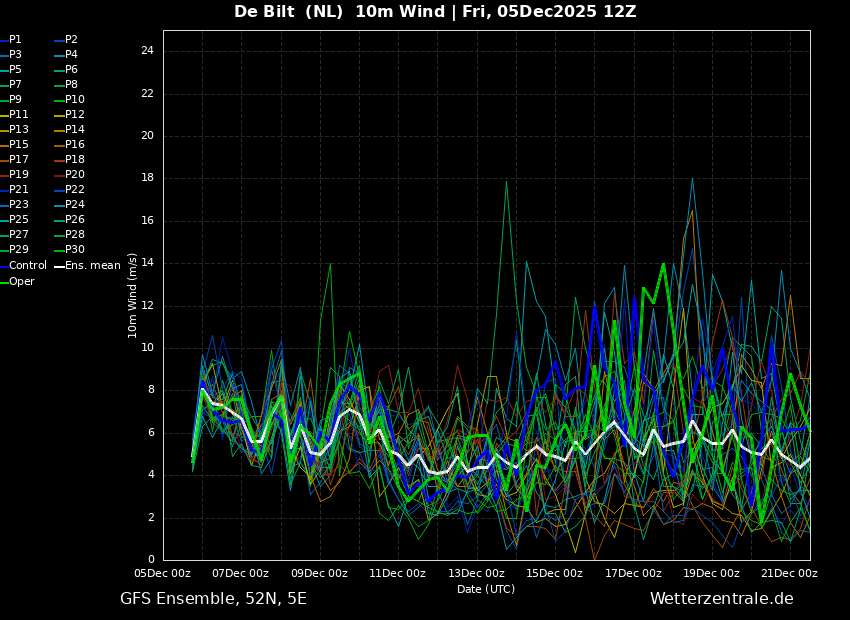Select the 13Dec 00z date tick
Viewport: 850px width, 620px height.
coord(476,573)
